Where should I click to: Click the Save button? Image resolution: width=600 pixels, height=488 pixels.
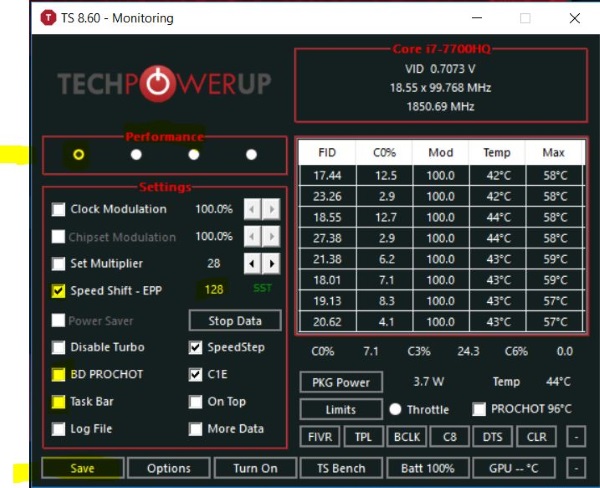point(82,468)
